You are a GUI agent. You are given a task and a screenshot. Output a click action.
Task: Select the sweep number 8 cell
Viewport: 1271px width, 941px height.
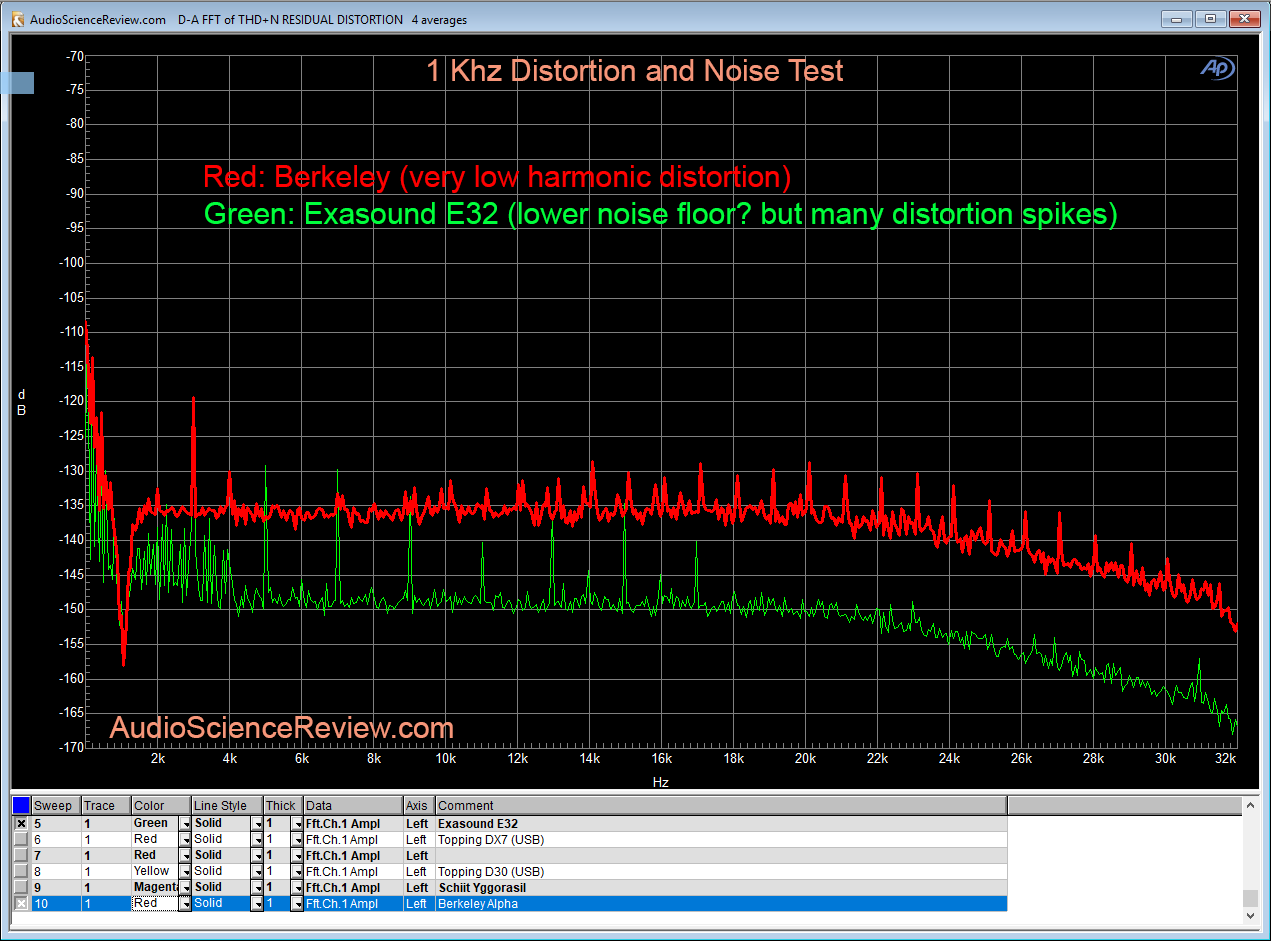(x=56, y=871)
